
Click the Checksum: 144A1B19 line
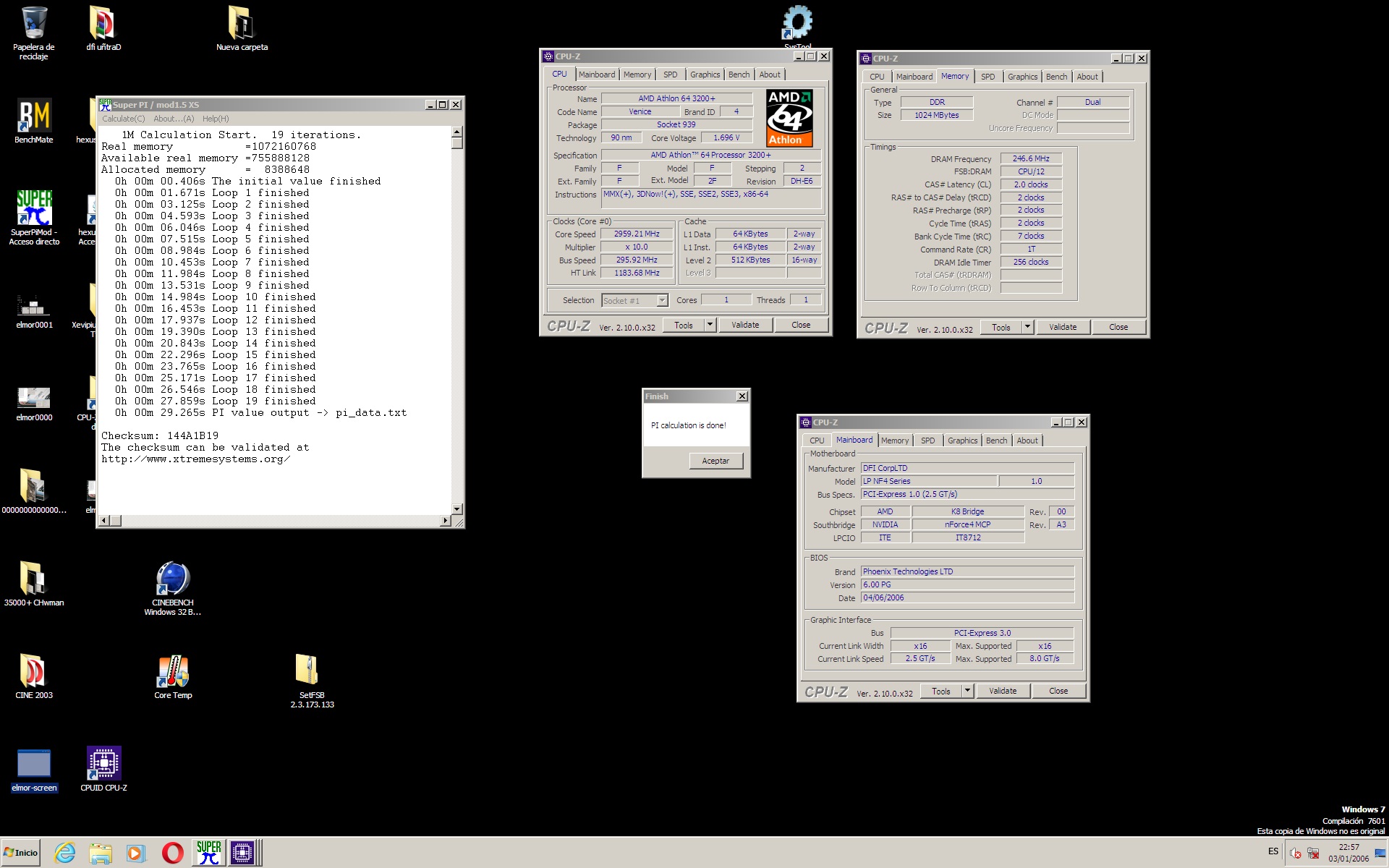pos(160,436)
